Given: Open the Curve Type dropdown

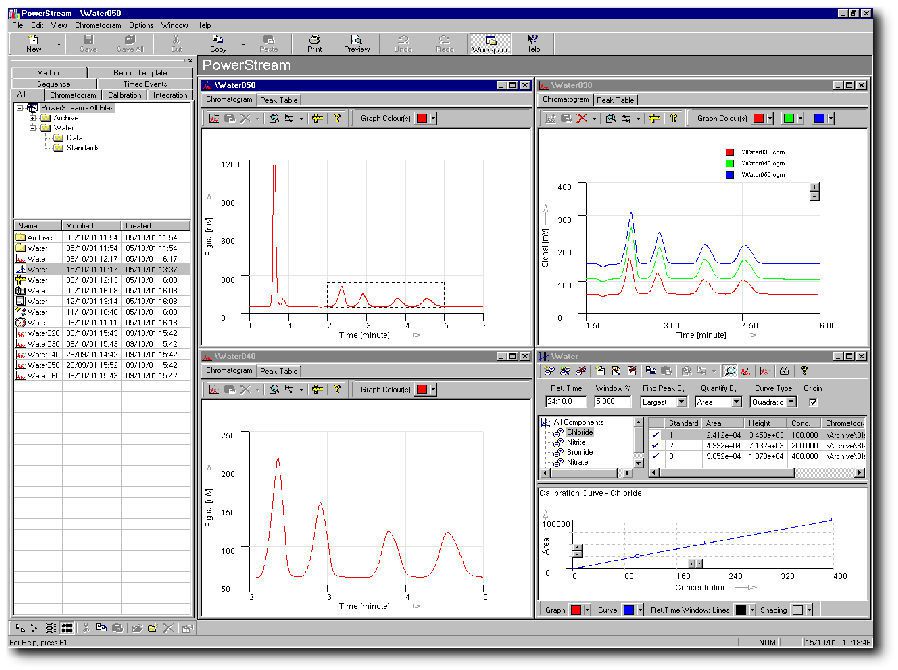Looking at the screenshot, I should pos(790,402).
